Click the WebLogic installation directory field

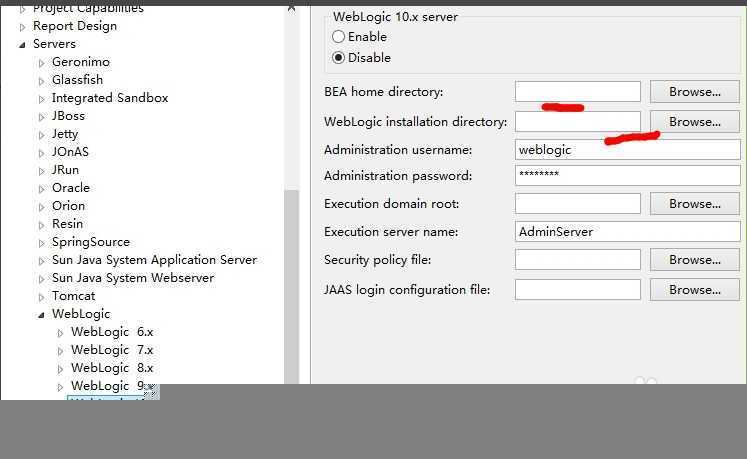[577, 122]
